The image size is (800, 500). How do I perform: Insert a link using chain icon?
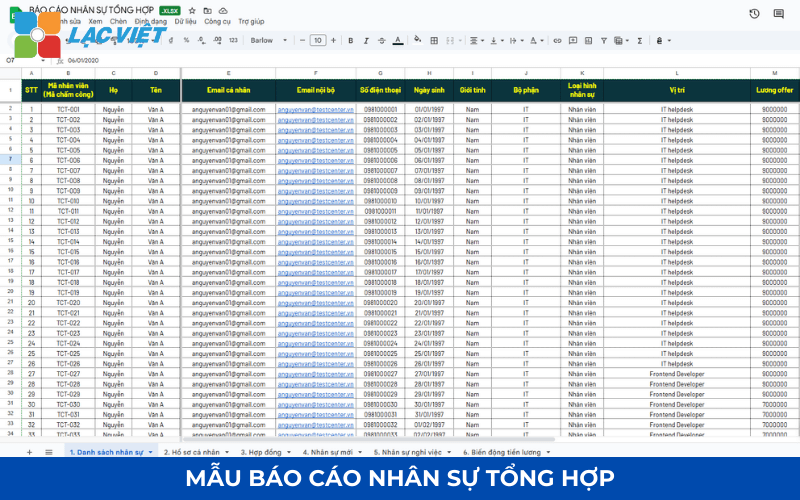click(557, 40)
